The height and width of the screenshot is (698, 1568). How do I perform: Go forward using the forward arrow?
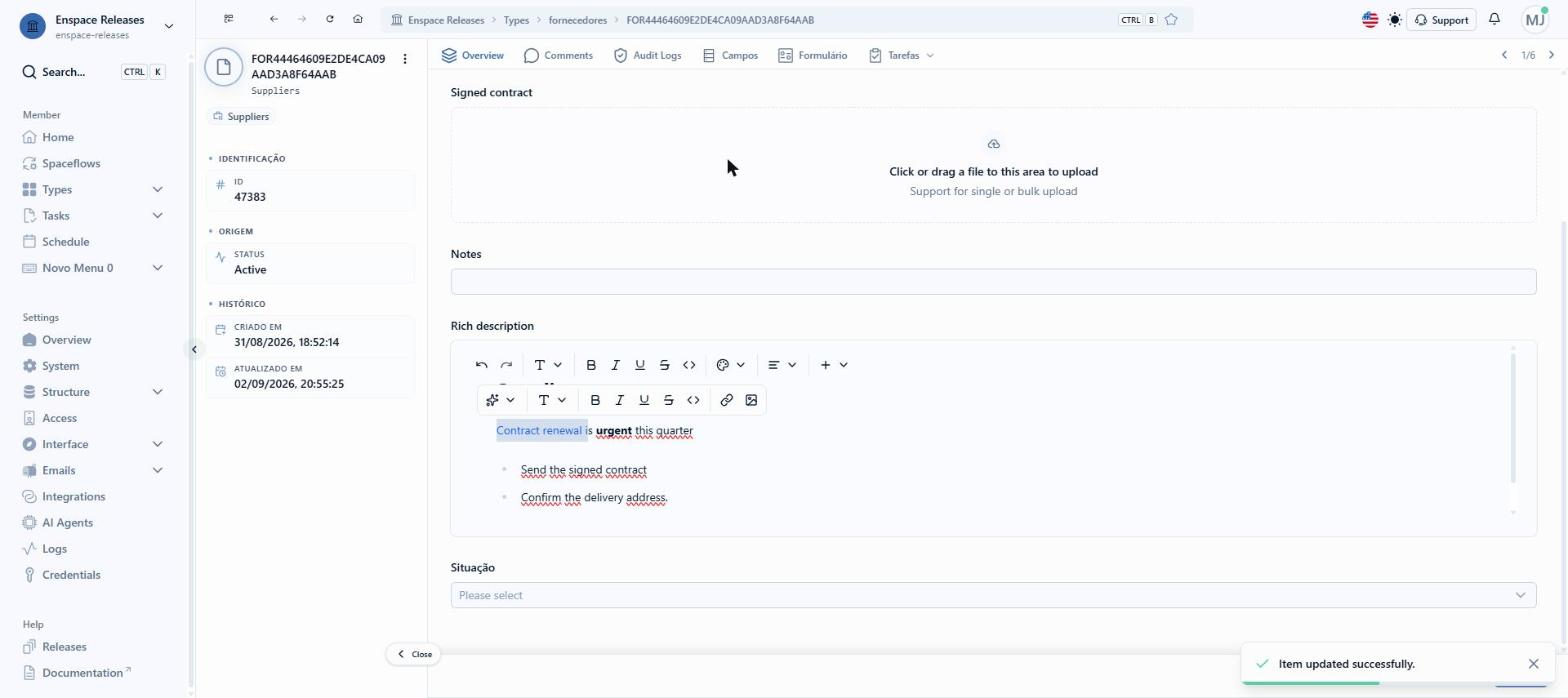[302, 19]
